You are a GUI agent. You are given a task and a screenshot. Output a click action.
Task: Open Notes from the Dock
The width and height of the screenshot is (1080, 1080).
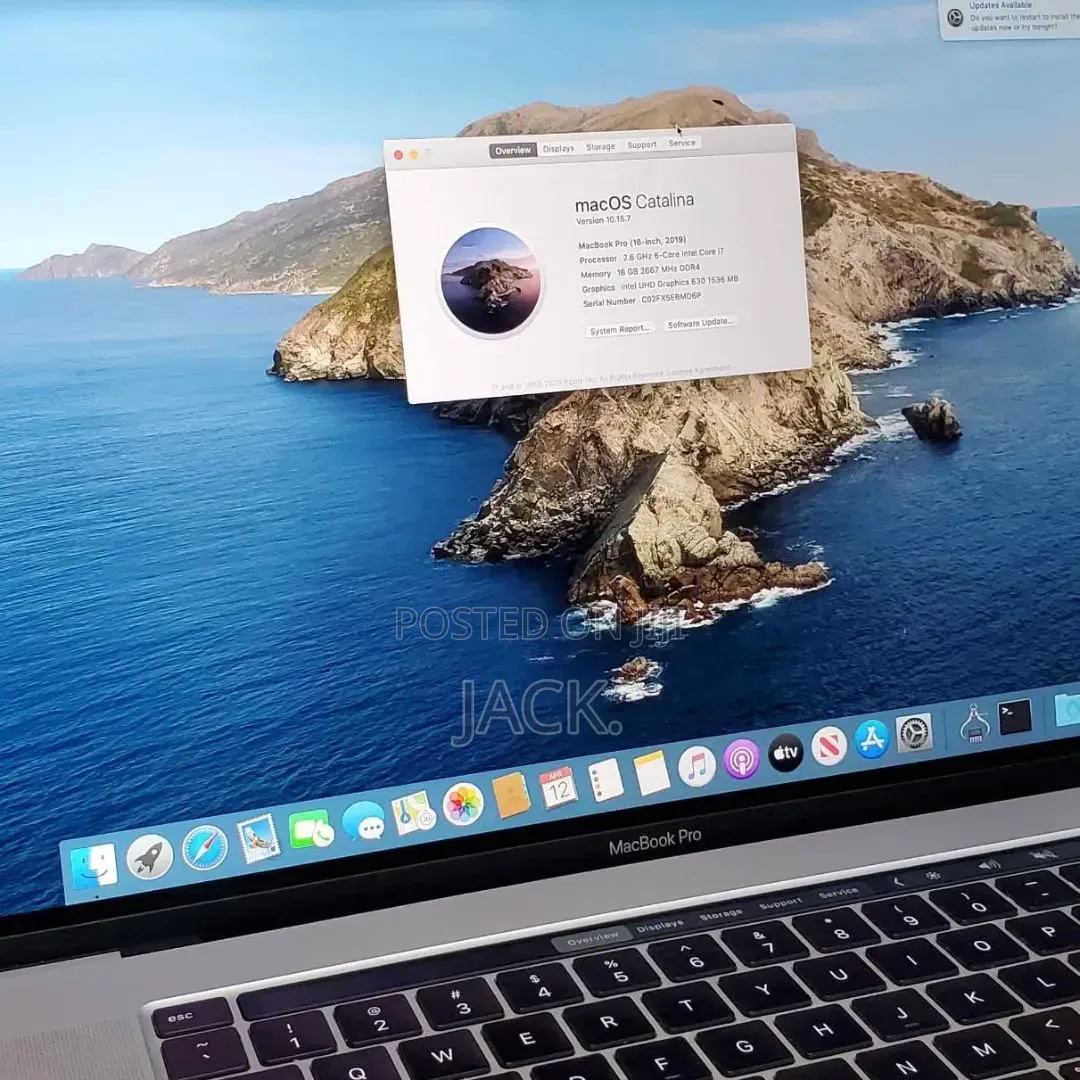click(651, 772)
